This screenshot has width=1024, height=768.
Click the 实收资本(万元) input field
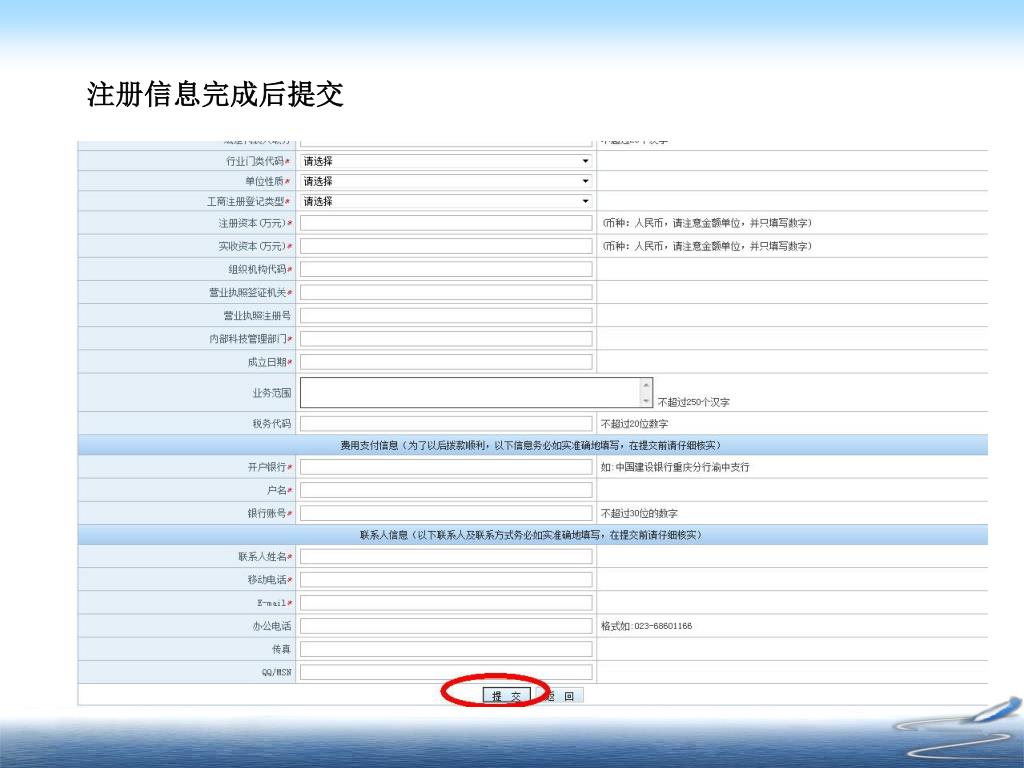446,246
